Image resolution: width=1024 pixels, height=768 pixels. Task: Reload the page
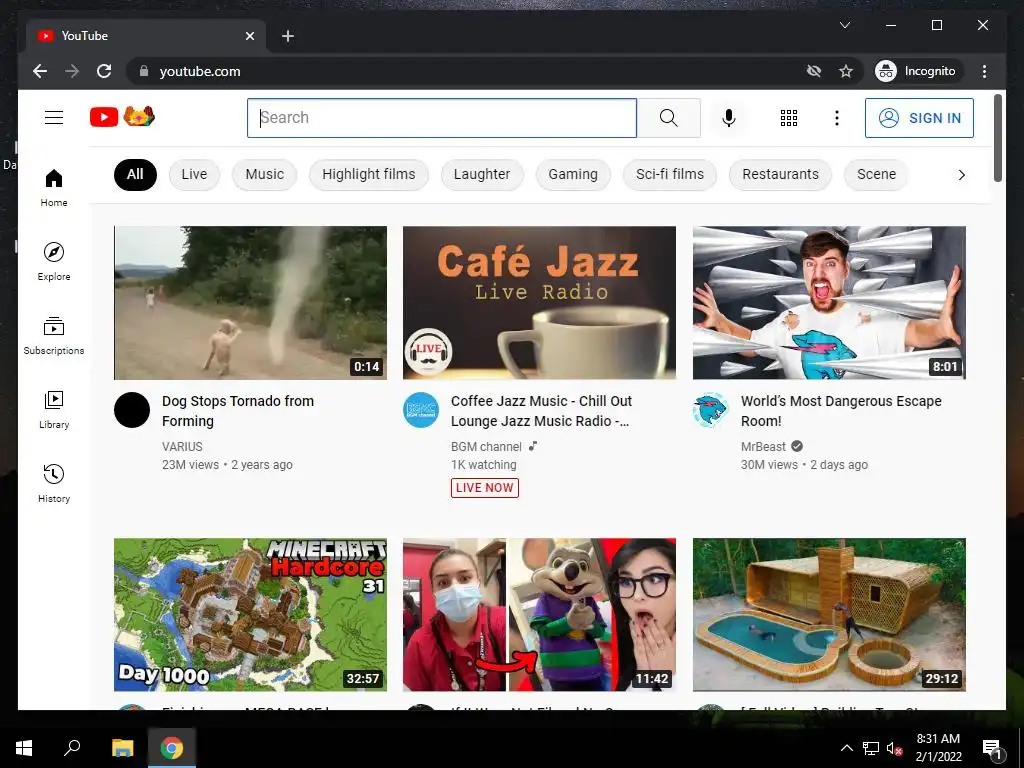(x=104, y=71)
